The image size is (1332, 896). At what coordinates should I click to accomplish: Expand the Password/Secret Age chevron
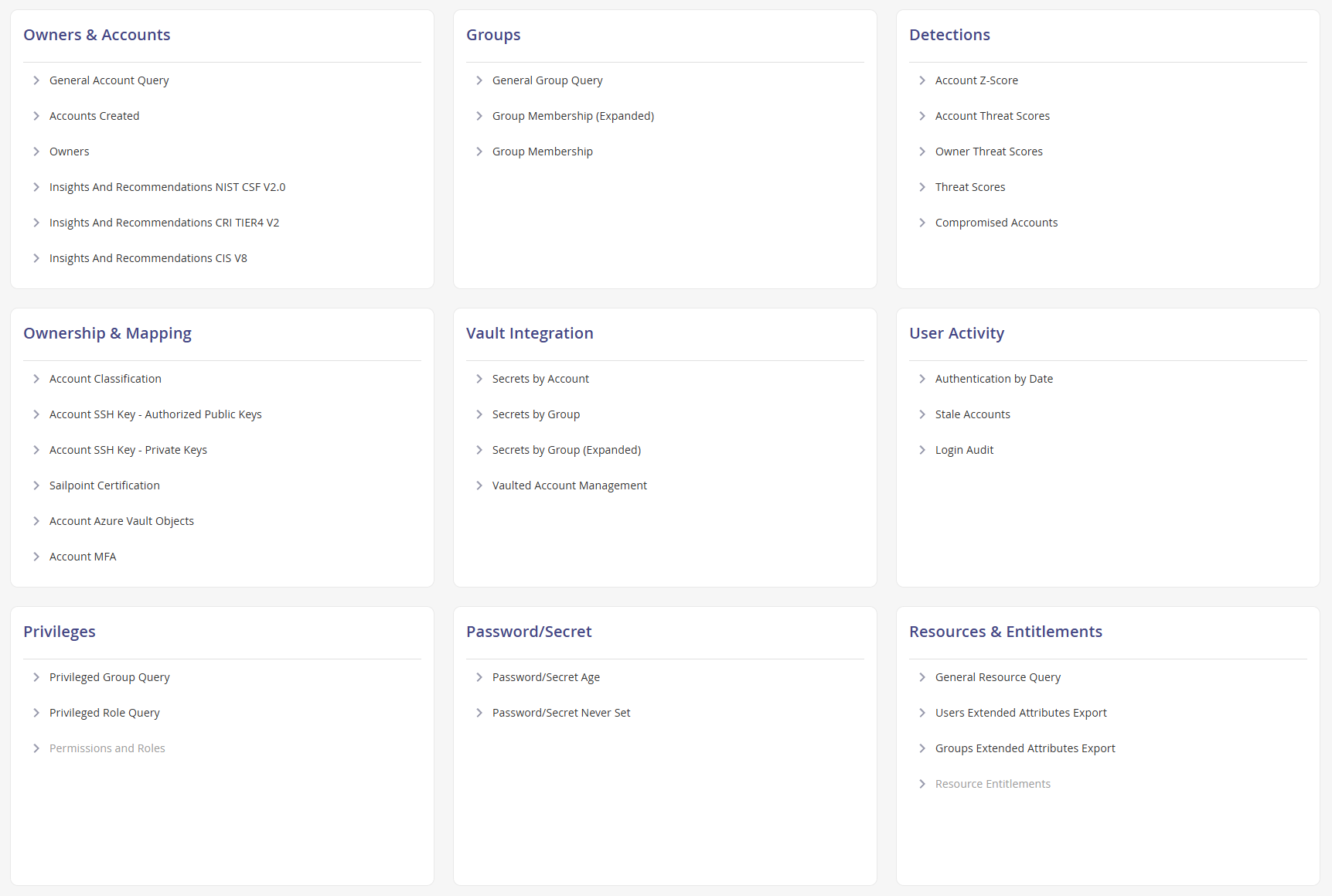(479, 677)
